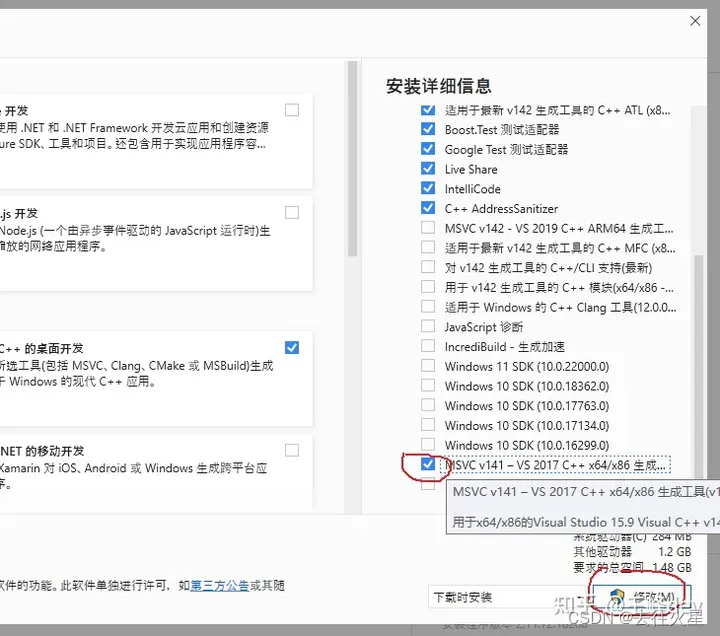Toggle the IntelliCode checkbox
This screenshot has width=720, height=636.
[428, 188]
